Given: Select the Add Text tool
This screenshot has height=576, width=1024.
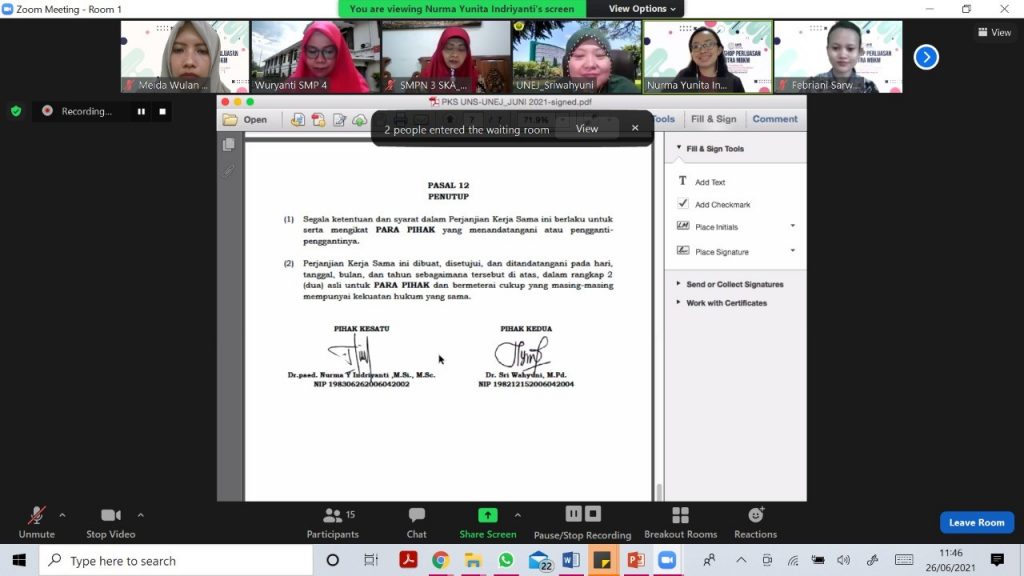Looking at the screenshot, I should coord(703,182).
